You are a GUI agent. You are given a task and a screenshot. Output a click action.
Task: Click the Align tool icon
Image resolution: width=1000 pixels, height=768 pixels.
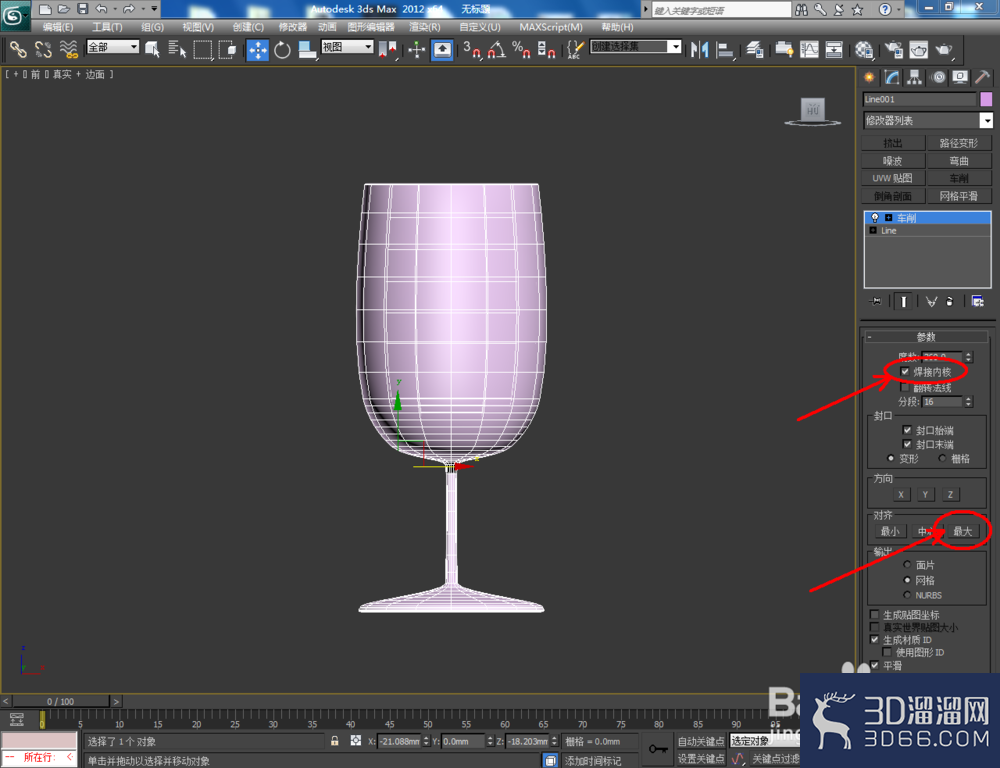pos(725,50)
